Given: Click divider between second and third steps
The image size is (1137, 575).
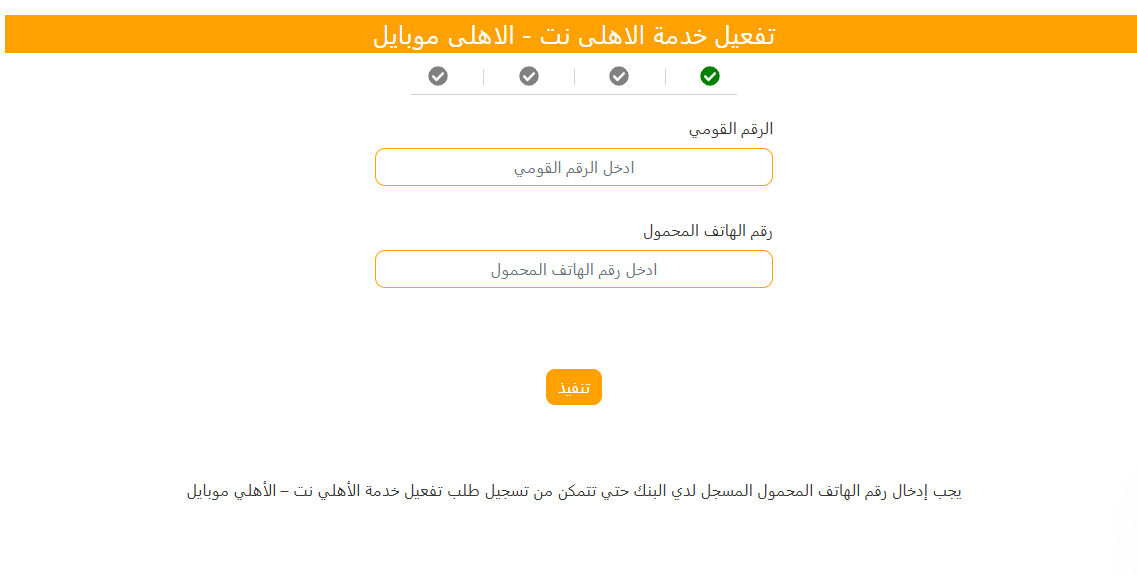Looking at the screenshot, I should point(574,77).
